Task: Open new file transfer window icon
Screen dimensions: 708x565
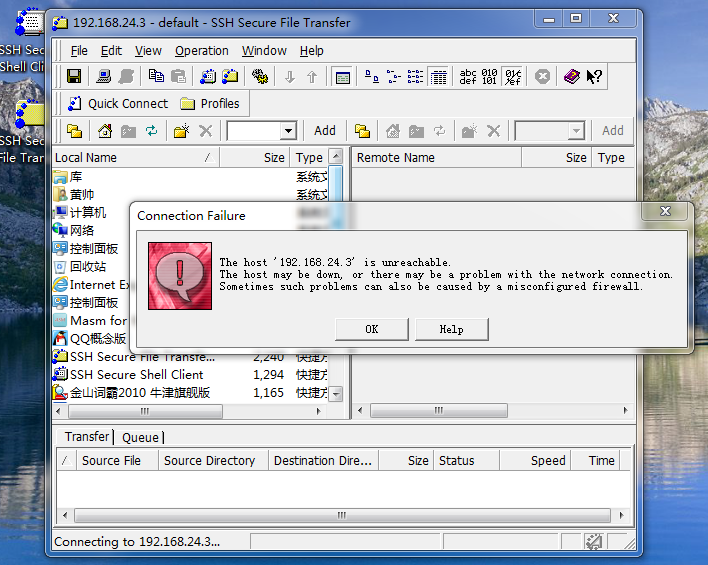Action: (230, 76)
